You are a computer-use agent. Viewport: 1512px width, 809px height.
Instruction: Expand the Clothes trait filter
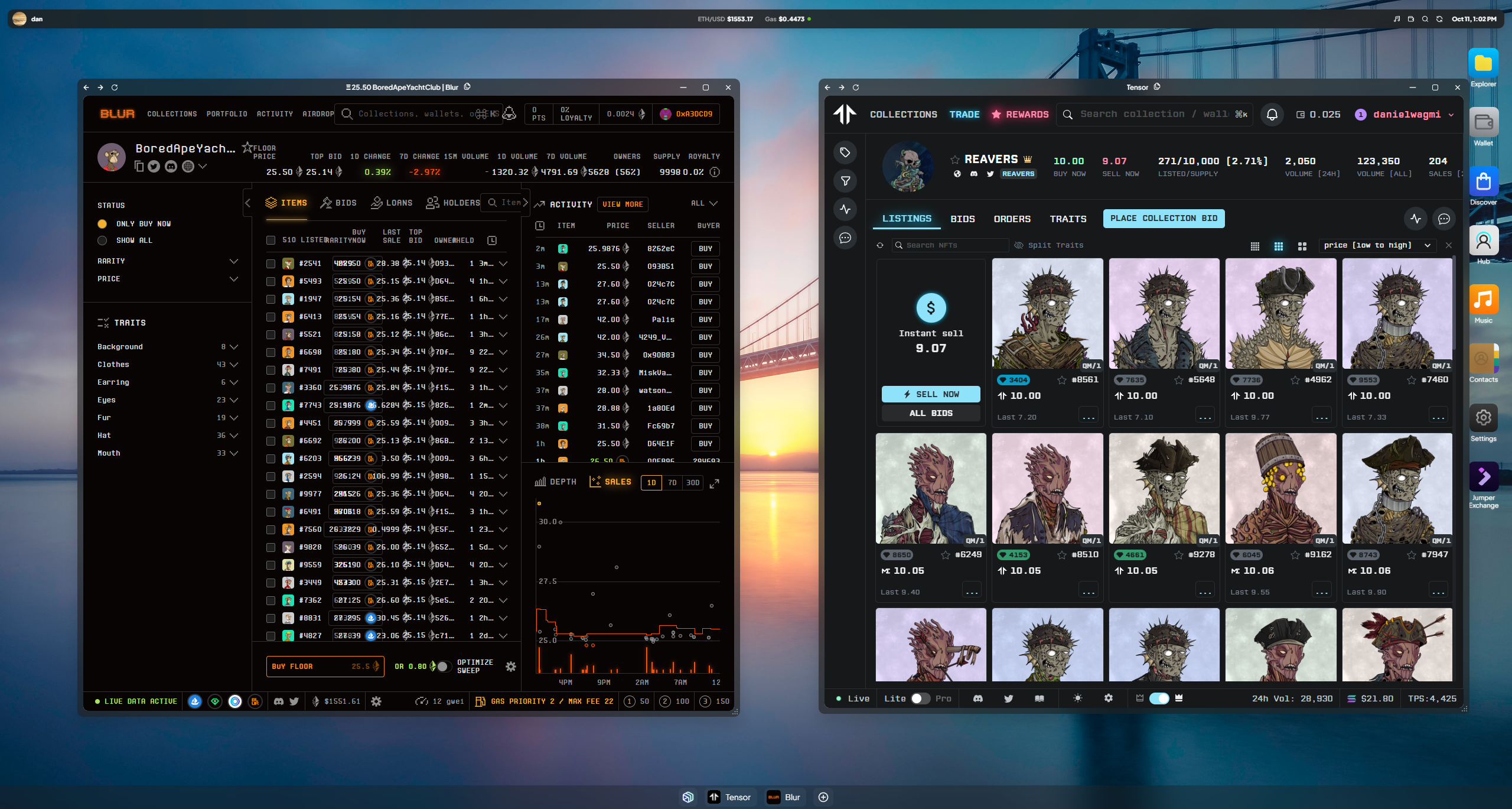[x=234, y=365]
